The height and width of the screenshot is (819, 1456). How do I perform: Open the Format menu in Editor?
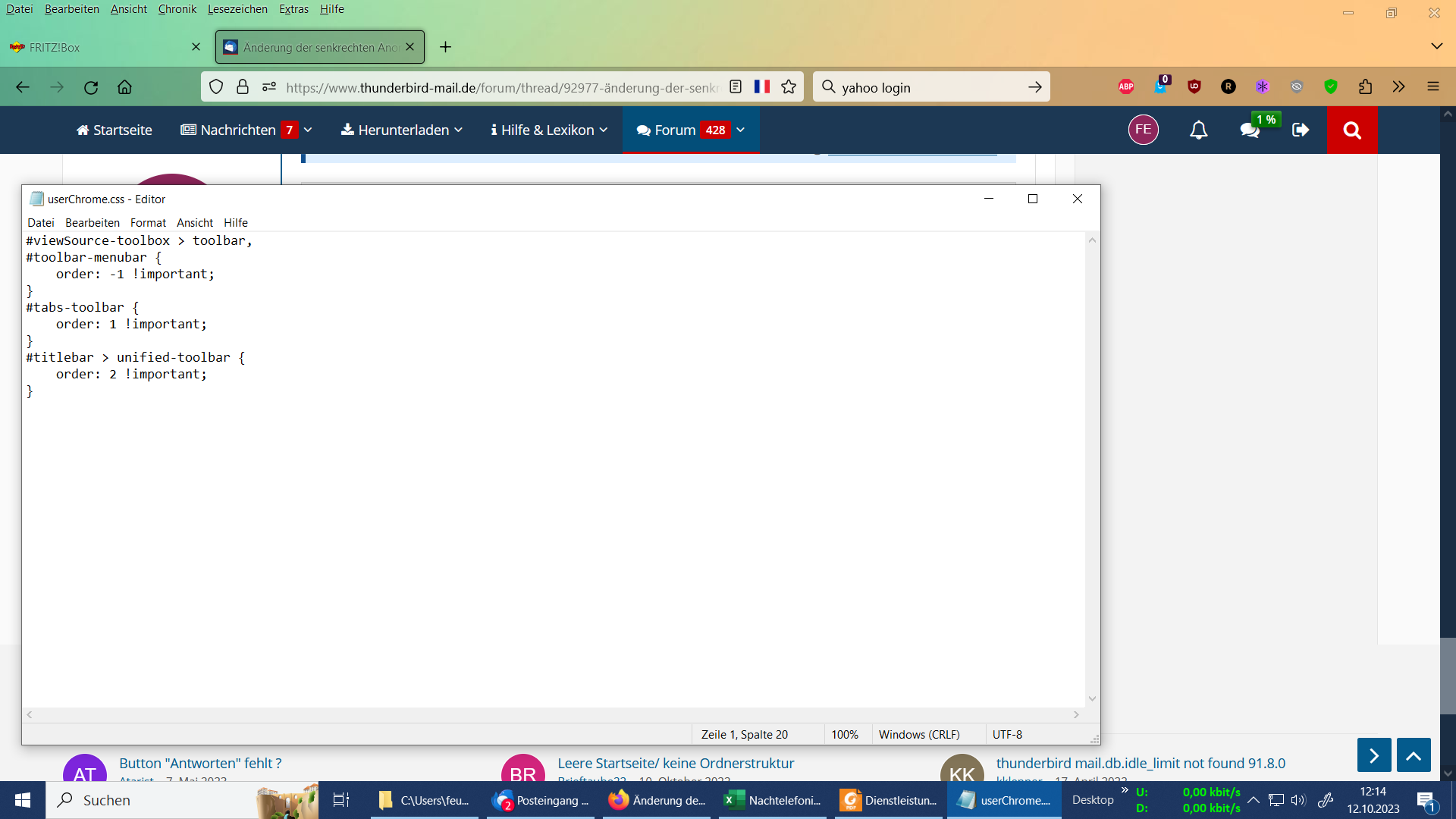click(148, 223)
